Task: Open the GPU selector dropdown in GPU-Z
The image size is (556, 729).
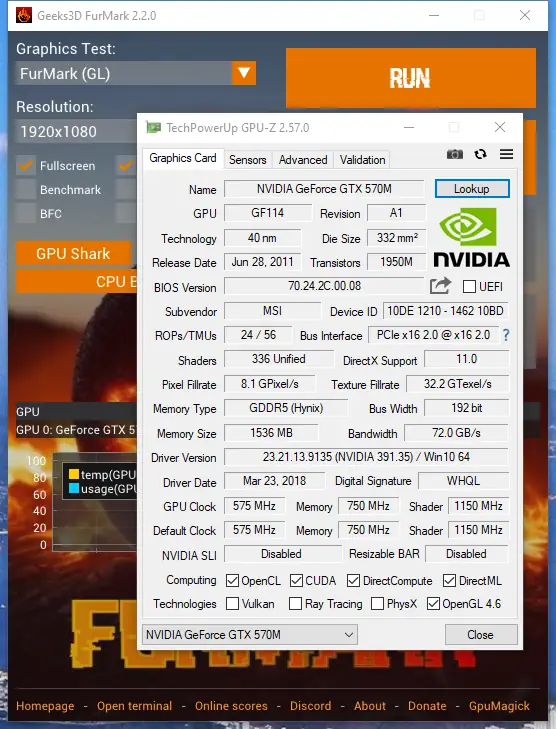Action: coord(250,635)
